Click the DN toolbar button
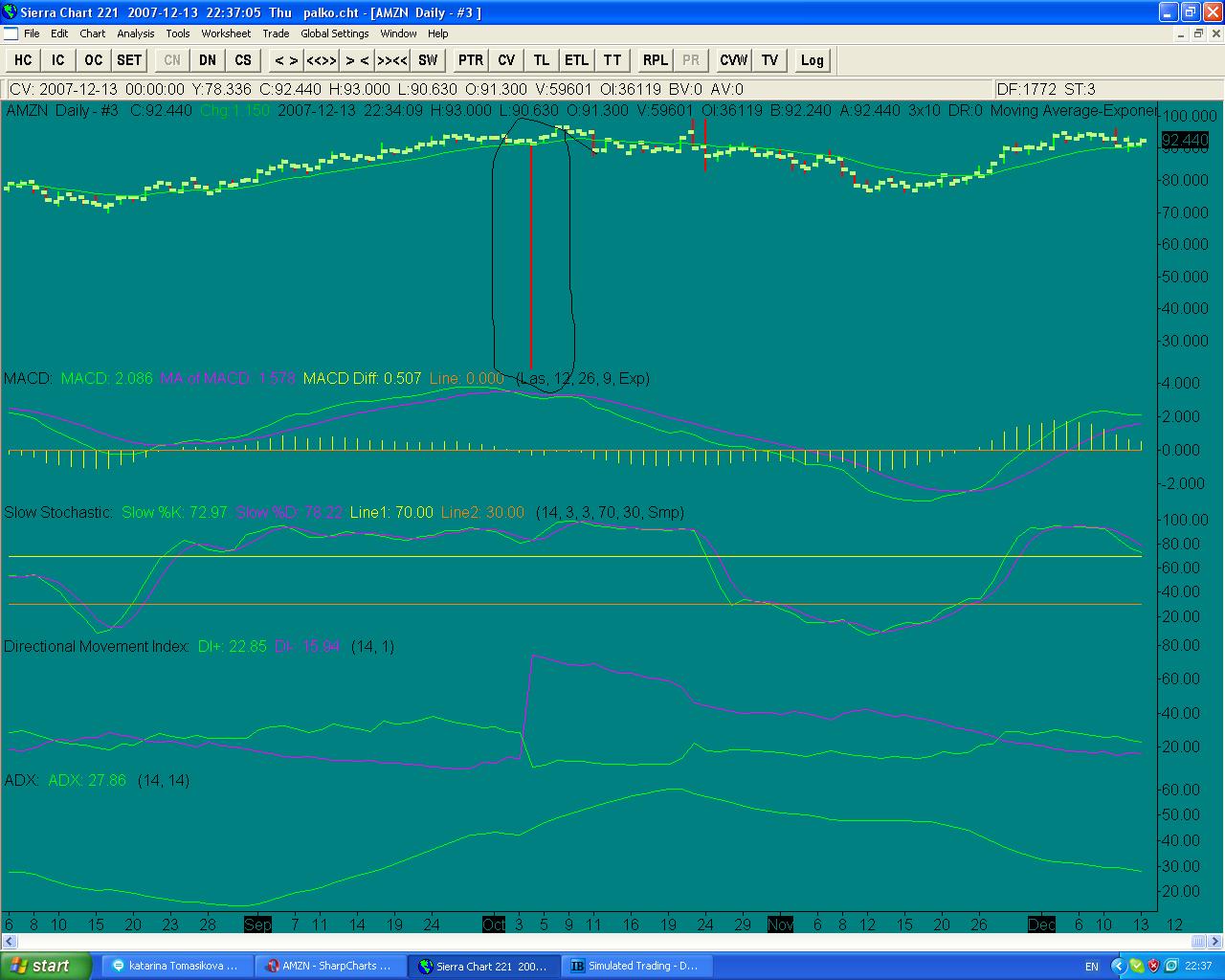 208,60
